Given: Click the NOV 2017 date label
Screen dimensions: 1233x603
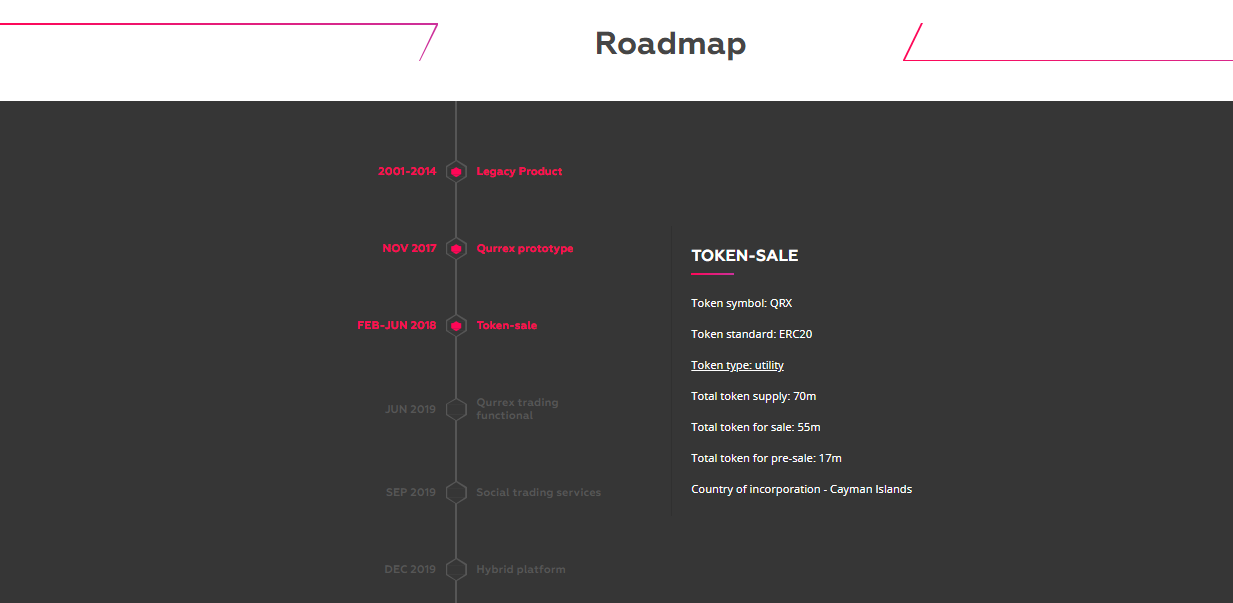Looking at the screenshot, I should coord(409,248).
